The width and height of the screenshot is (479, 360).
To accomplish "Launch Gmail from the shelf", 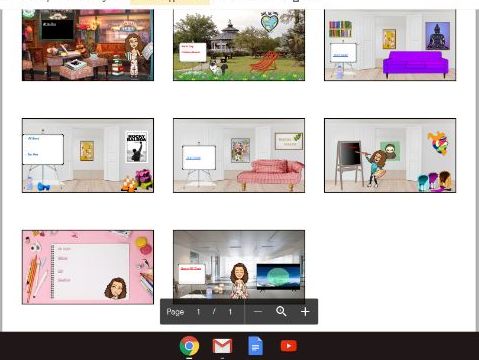I will pos(222,346).
